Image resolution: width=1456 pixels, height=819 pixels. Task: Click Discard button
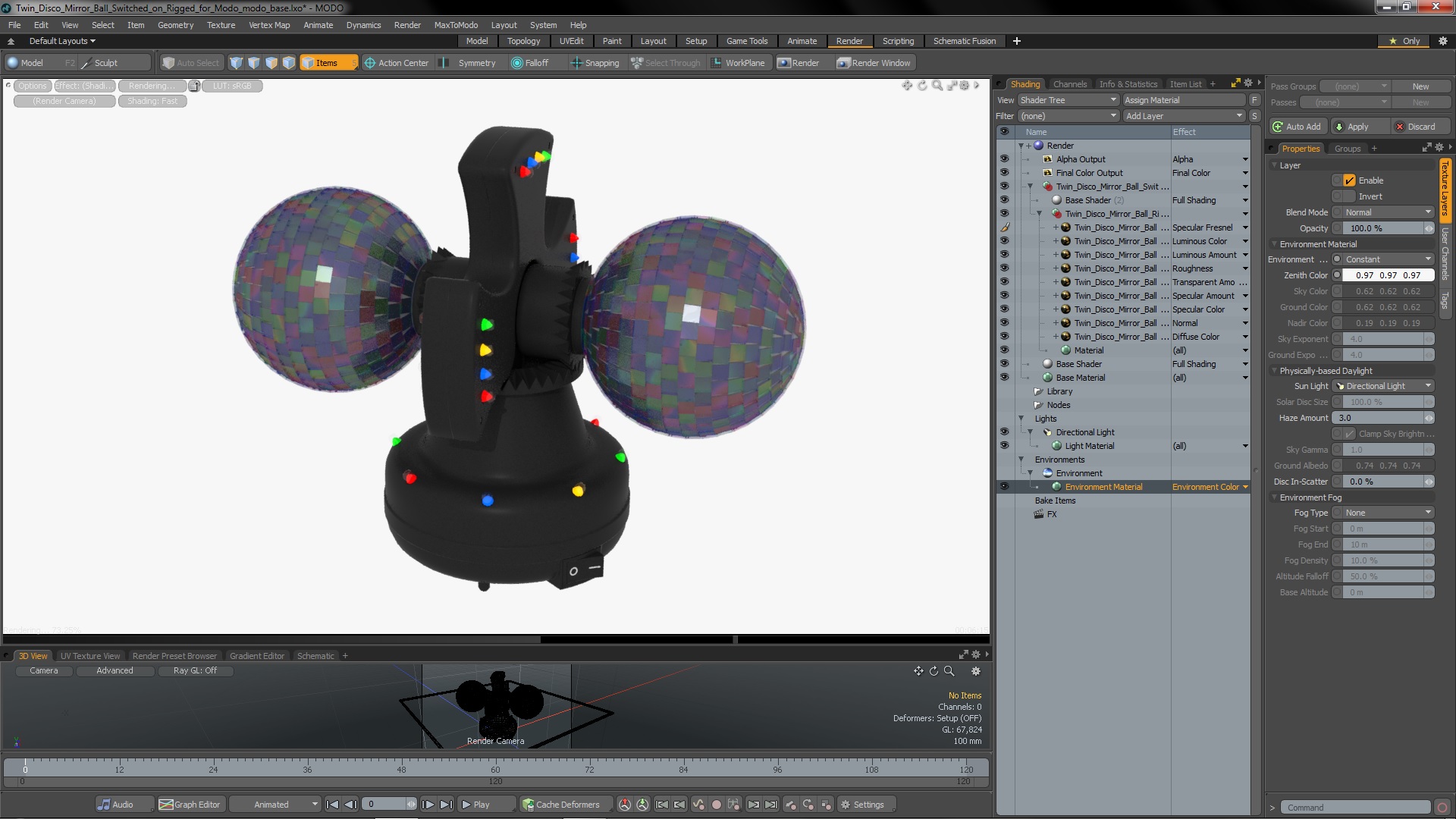coord(1421,127)
